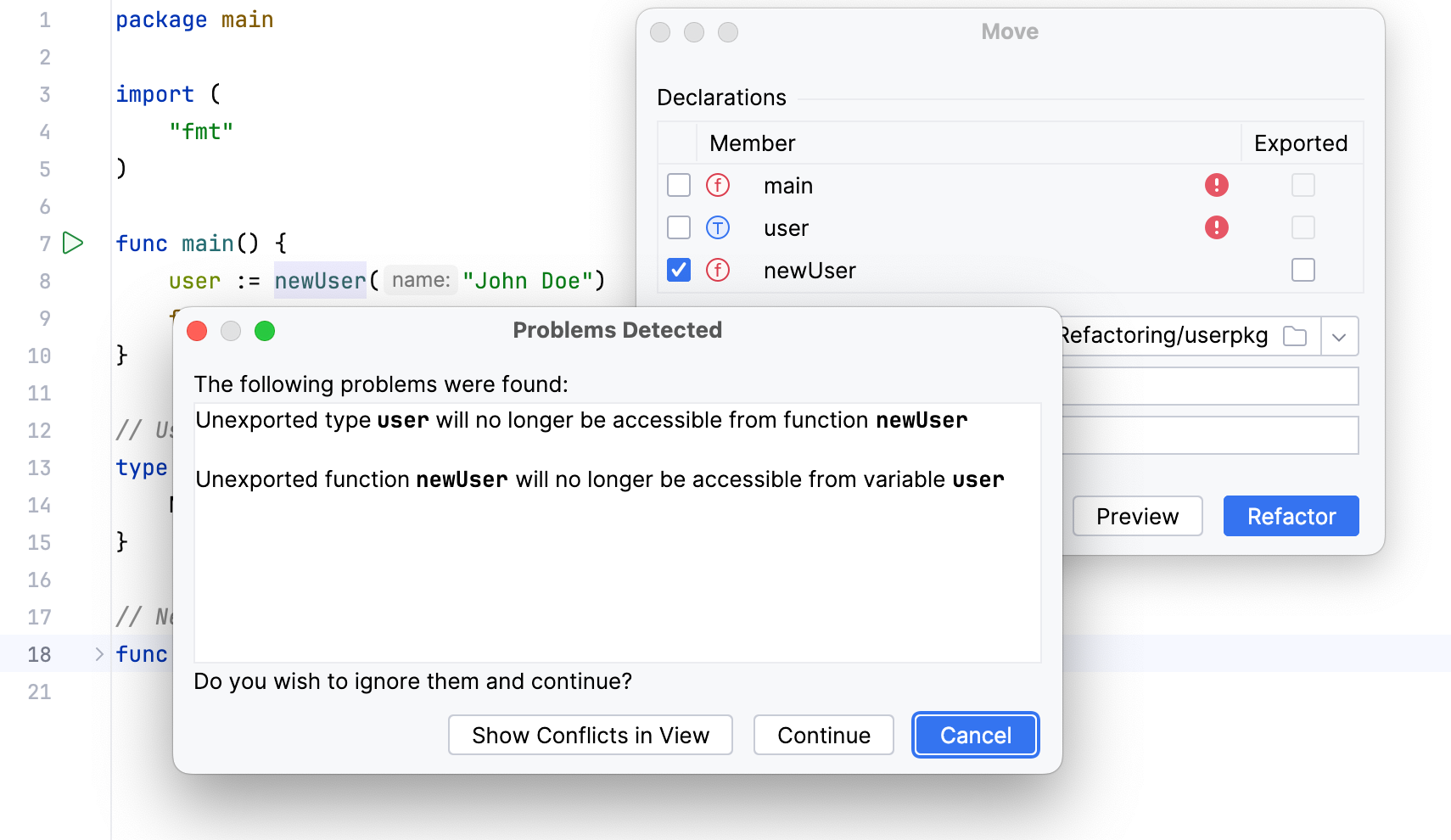Click the error indicator next to main
The height and width of the screenshot is (840, 1451).
click(x=1216, y=185)
